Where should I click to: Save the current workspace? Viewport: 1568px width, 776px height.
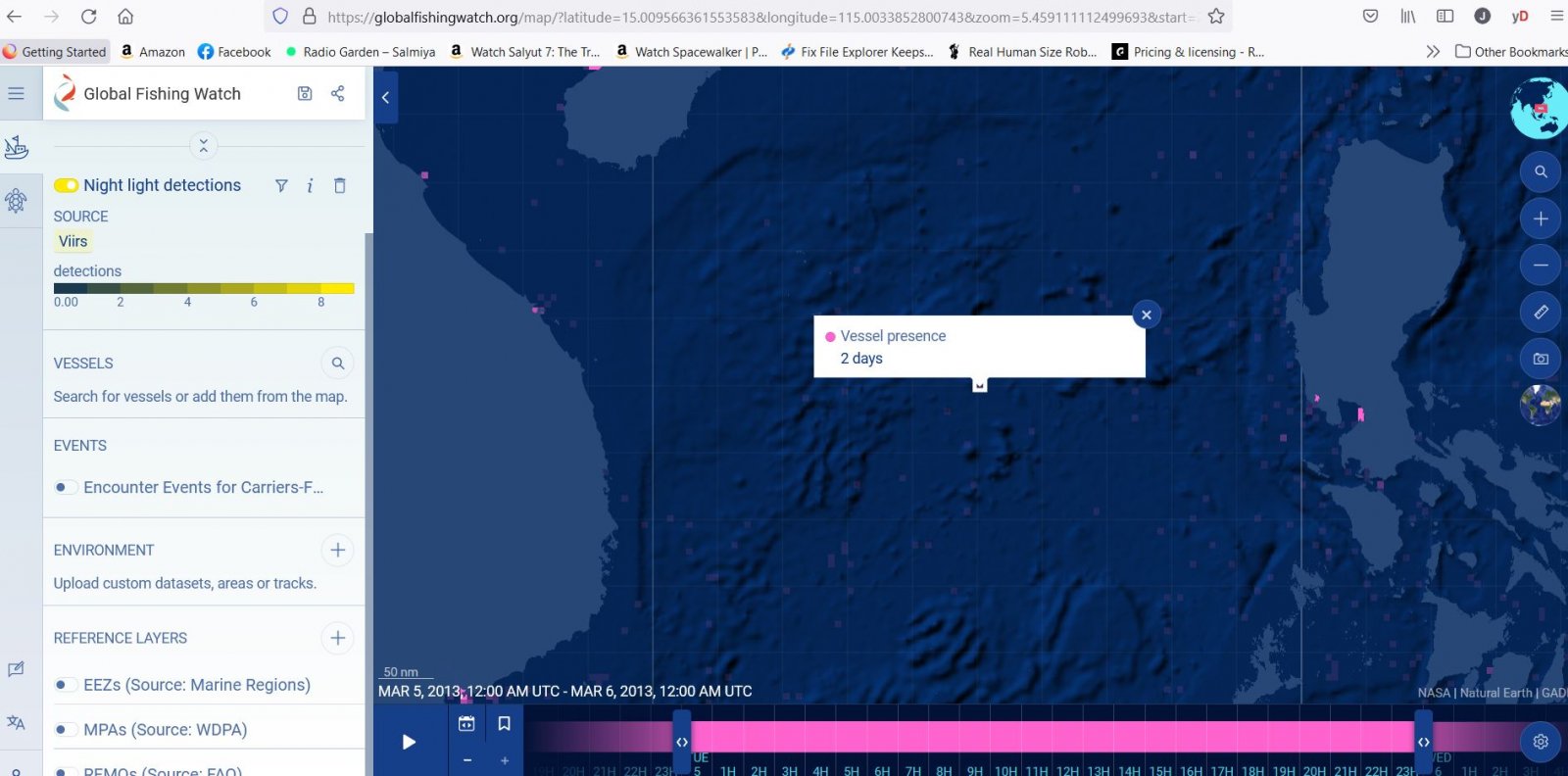305,93
